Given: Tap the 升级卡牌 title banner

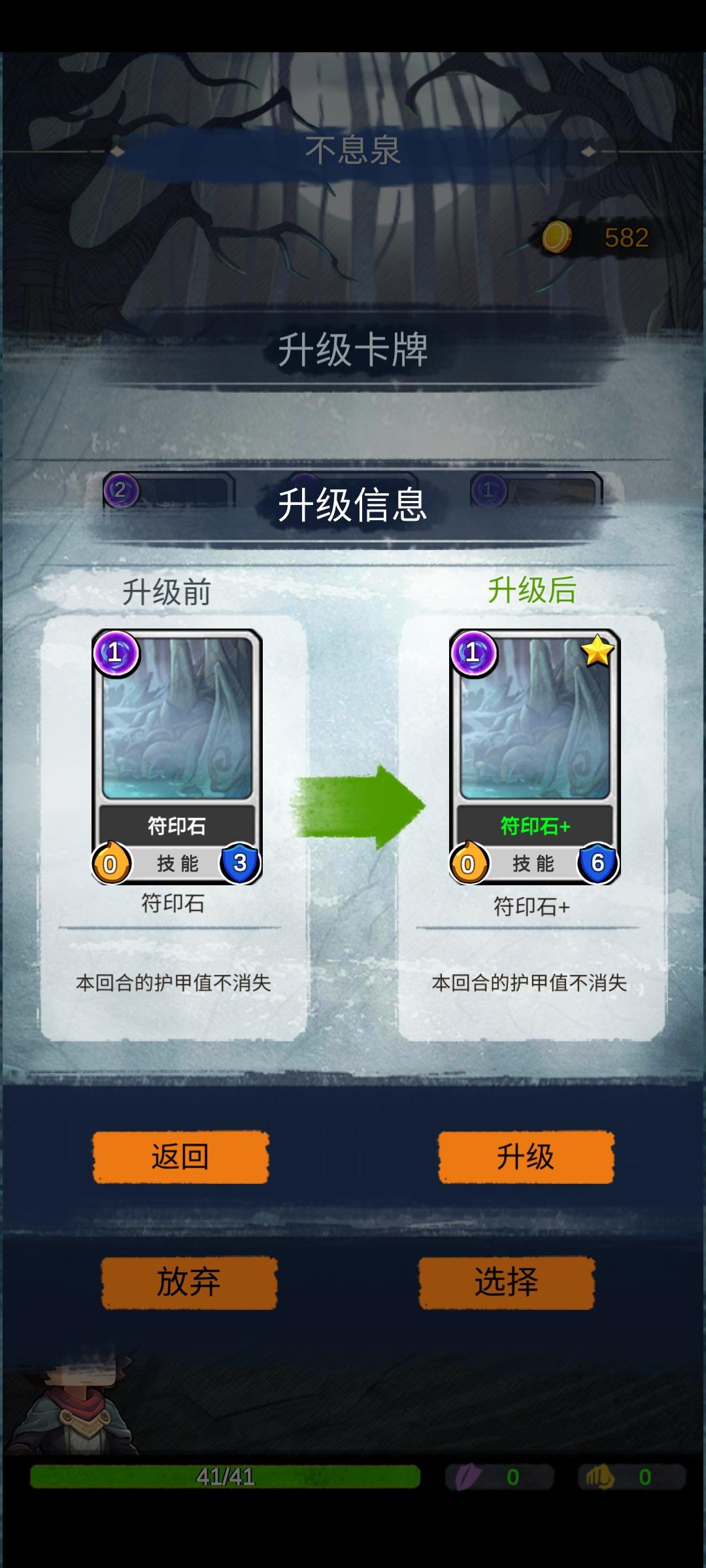Looking at the screenshot, I should [353, 350].
